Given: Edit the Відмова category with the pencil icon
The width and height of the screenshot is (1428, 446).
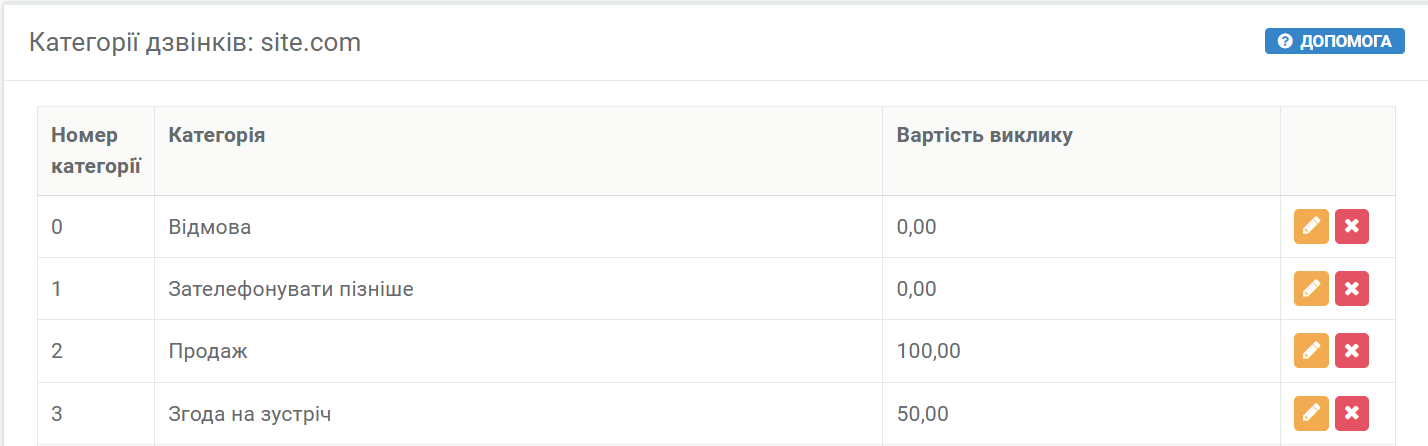Looking at the screenshot, I should click(1311, 227).
